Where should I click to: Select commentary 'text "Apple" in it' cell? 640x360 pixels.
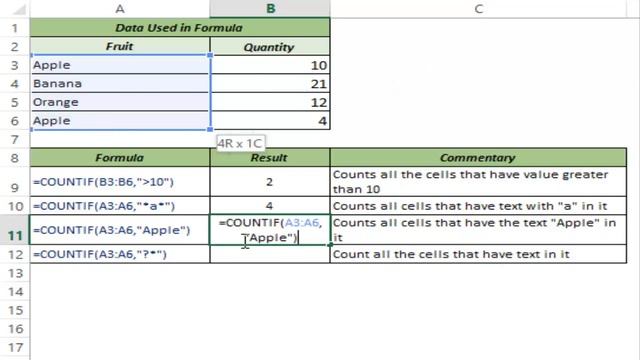point(478,230)
